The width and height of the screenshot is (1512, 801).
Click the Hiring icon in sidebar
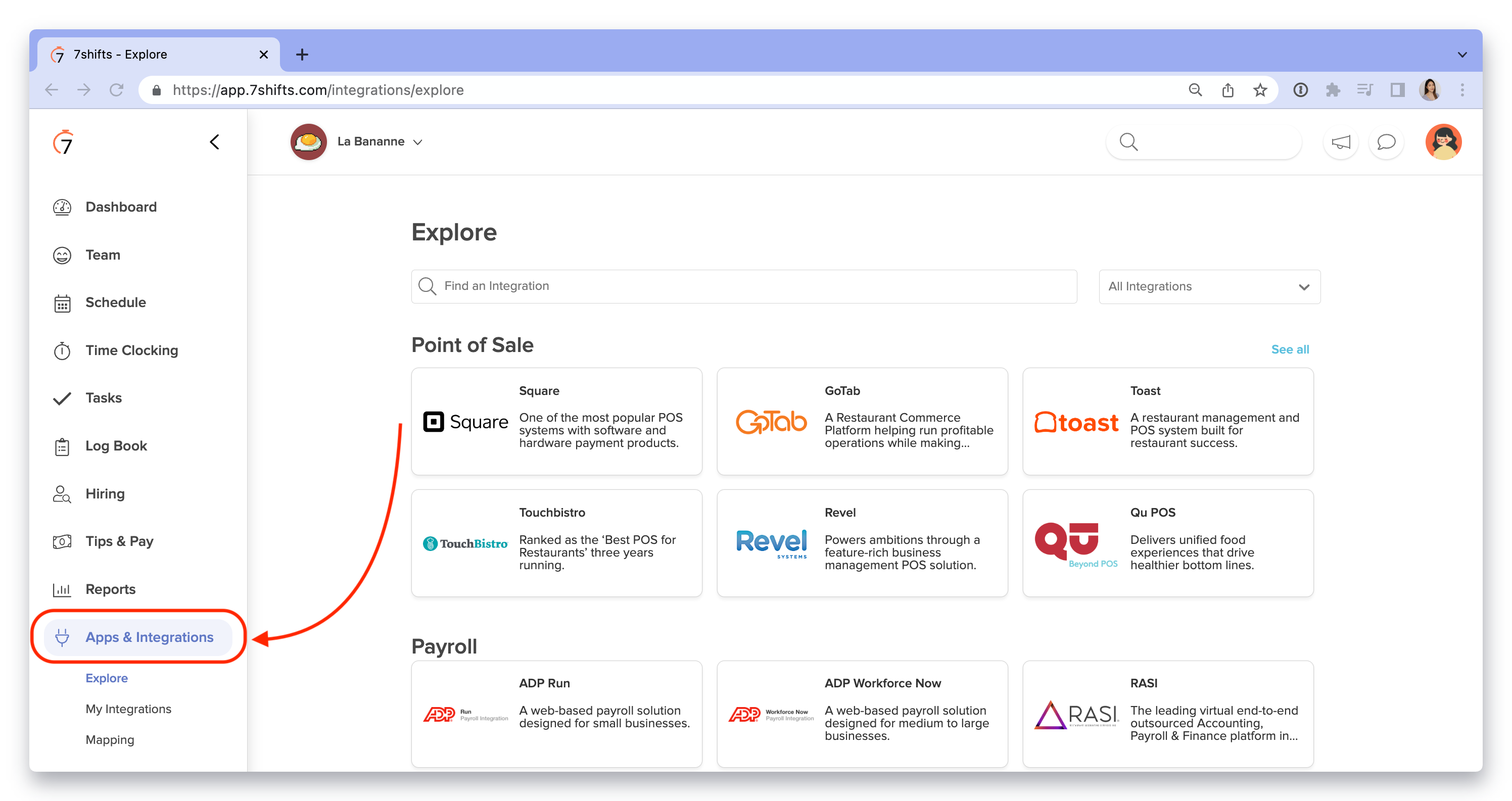(63, 494)
